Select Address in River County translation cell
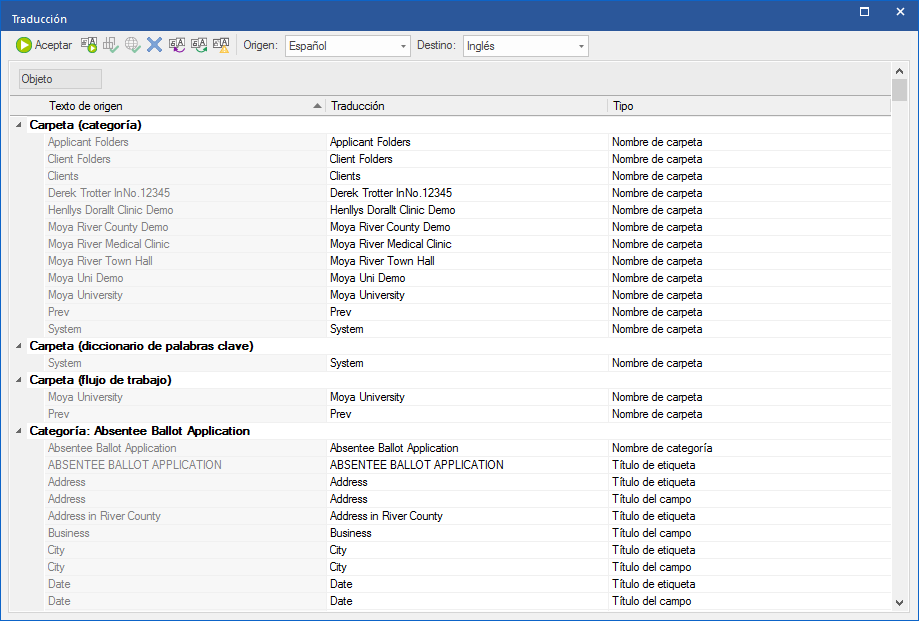 pos(467,516)
